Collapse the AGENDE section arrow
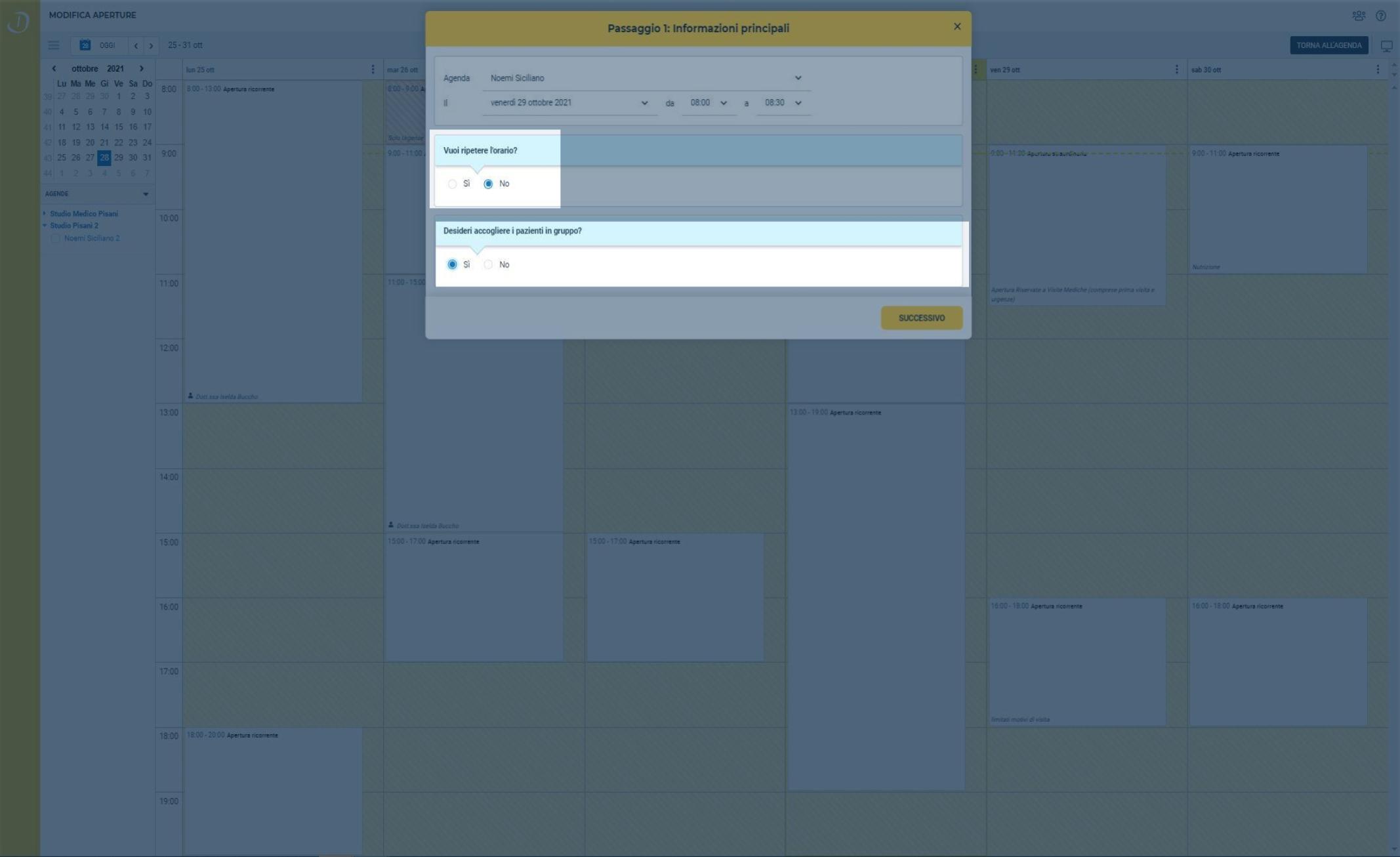Screen dimensions: 1400x857 pyautogui.click(x=146, y=194)
